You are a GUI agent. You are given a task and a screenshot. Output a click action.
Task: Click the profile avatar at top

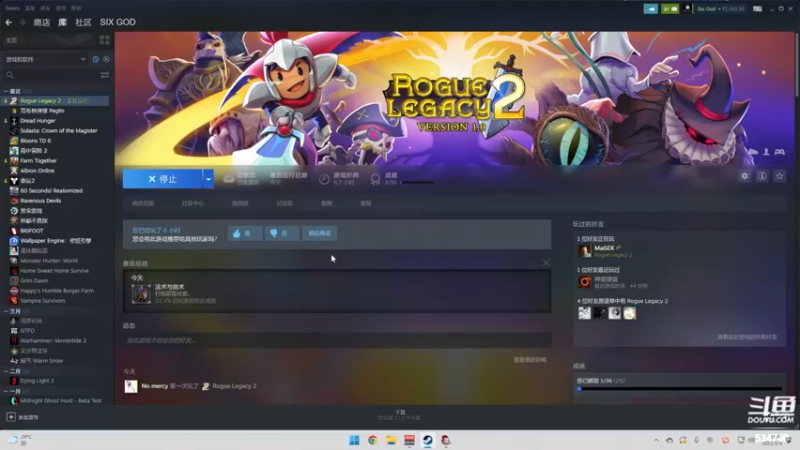coord(687,9)
